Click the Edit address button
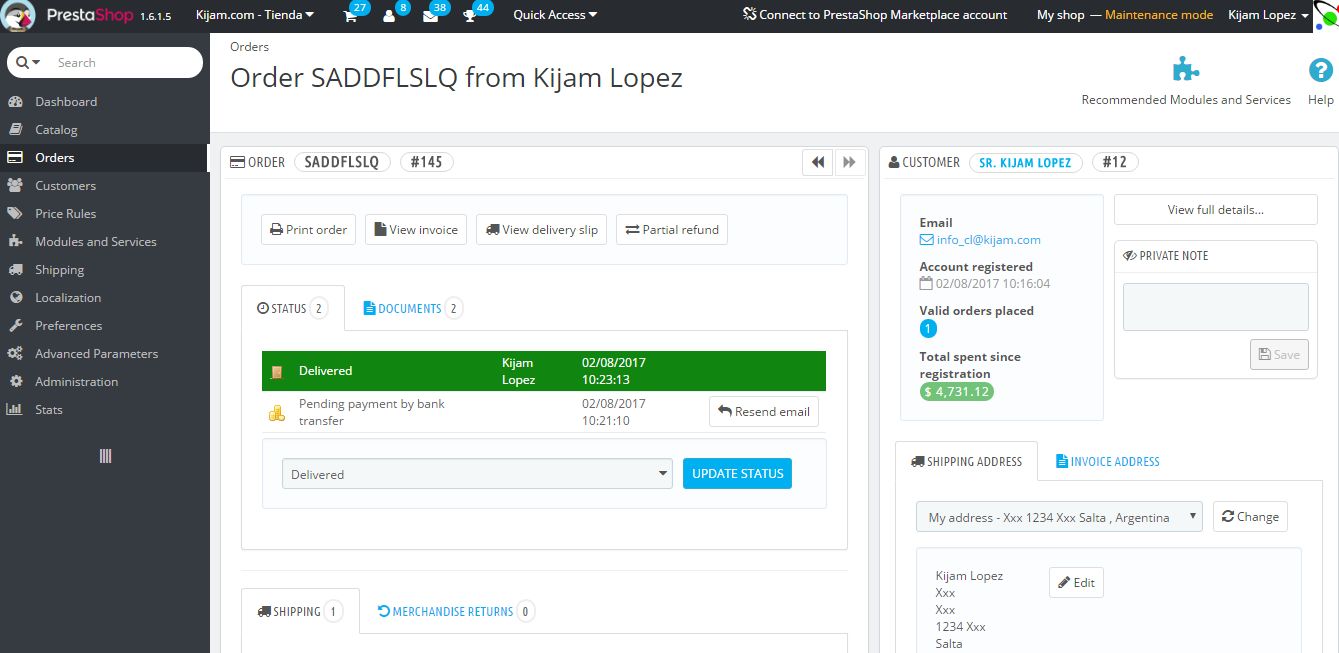 [x=1076, y=583]
